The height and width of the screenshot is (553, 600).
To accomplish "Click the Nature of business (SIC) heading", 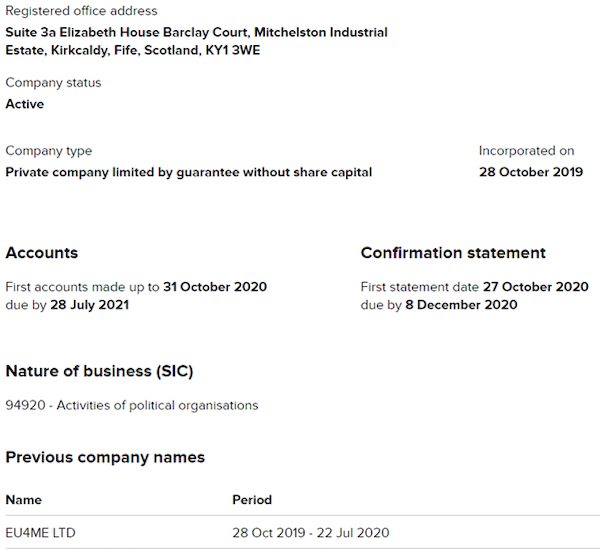I will click(x=99, y=371).
